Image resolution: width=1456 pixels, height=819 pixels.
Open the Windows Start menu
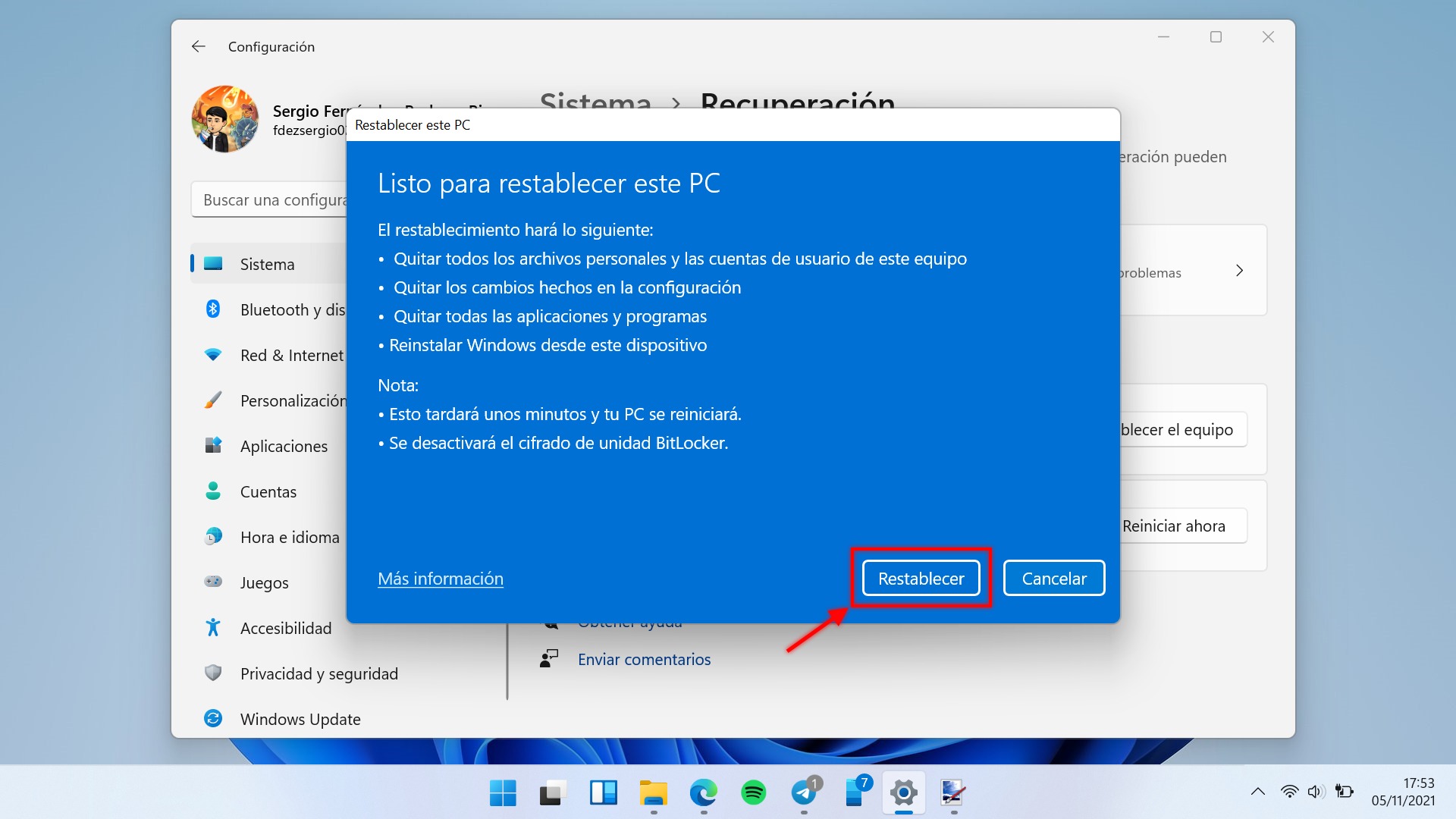[503, 793]
